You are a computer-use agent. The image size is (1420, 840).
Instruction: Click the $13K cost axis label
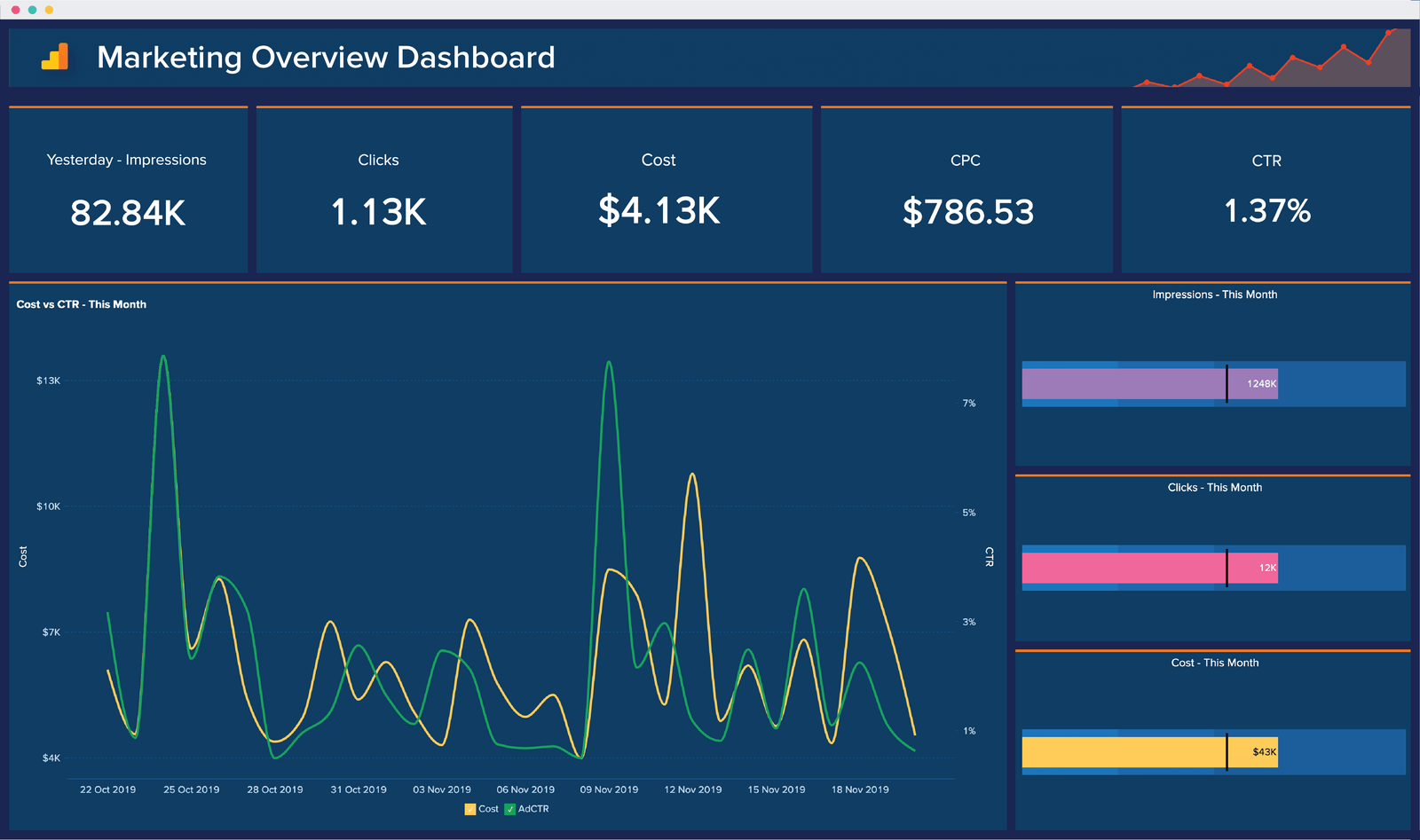pyautogui.click(x=49, y=381)
